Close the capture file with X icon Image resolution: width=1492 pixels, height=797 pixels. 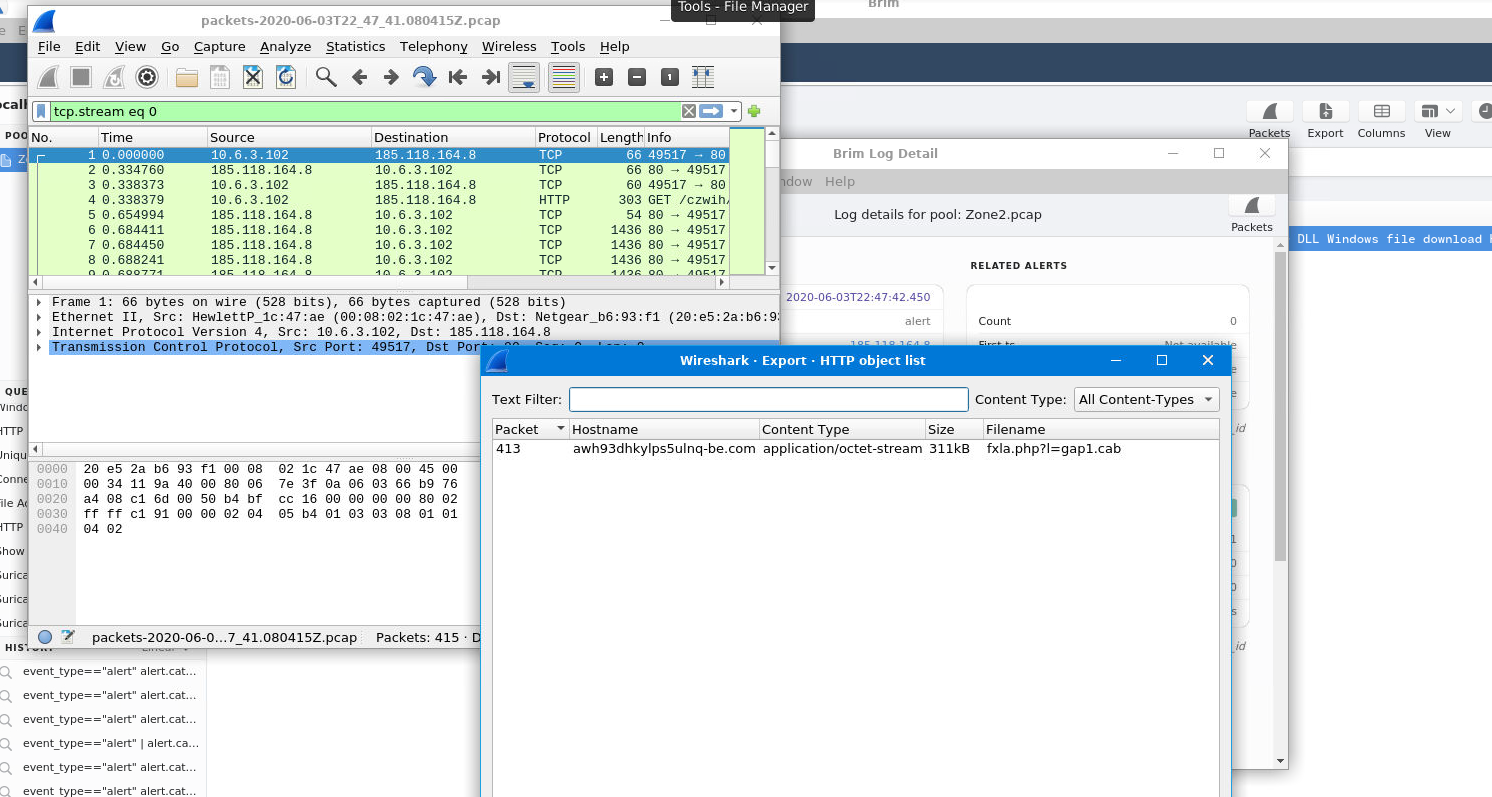pyautogui.click(x=253, y=77)
